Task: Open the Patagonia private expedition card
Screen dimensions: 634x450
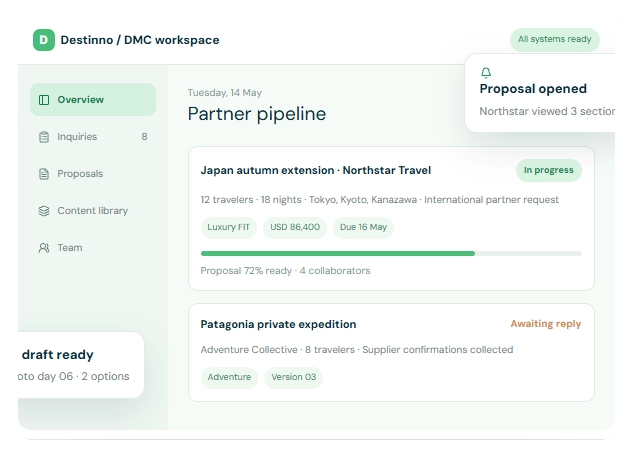Action: coord(391,353)
